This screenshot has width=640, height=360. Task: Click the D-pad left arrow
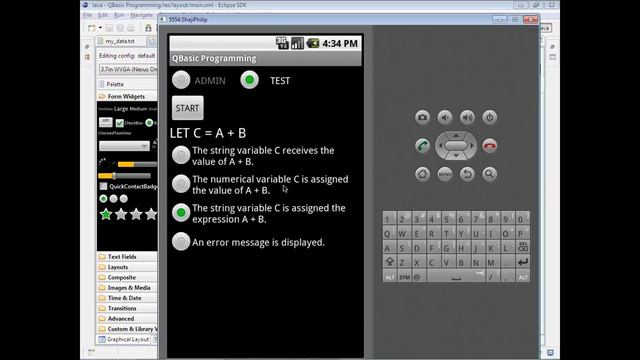point(440,146)
